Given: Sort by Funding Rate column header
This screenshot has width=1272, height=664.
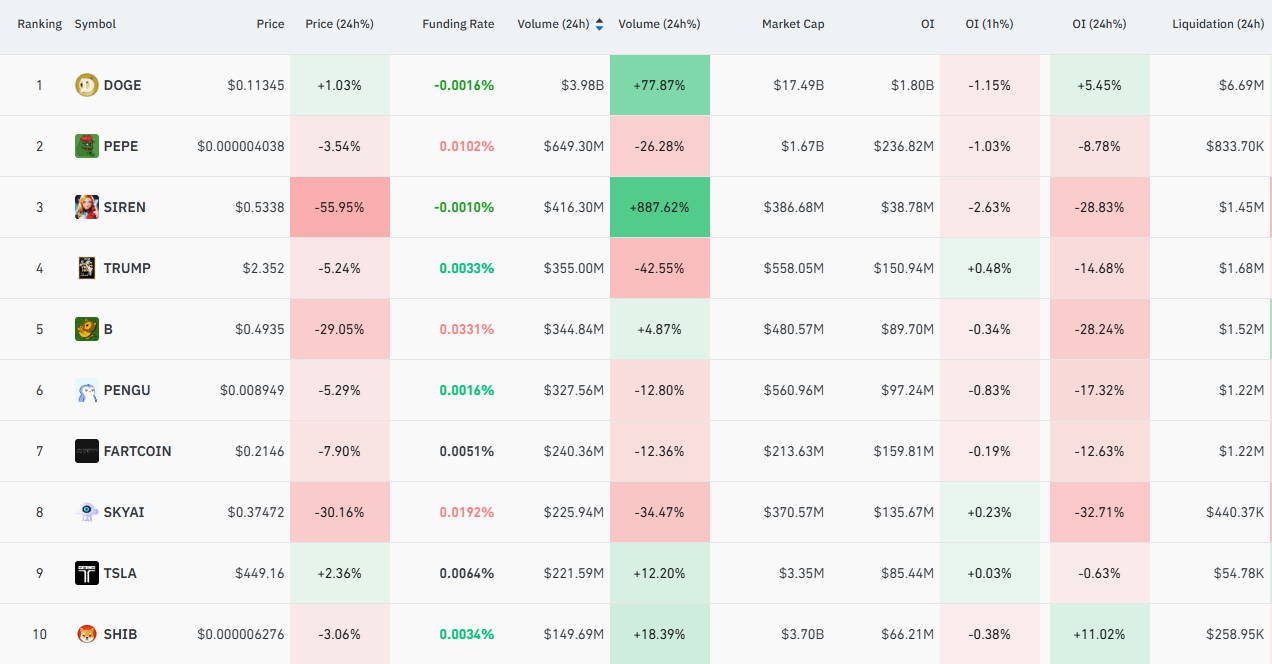Looking at the screenshot, I should point(458,24).
